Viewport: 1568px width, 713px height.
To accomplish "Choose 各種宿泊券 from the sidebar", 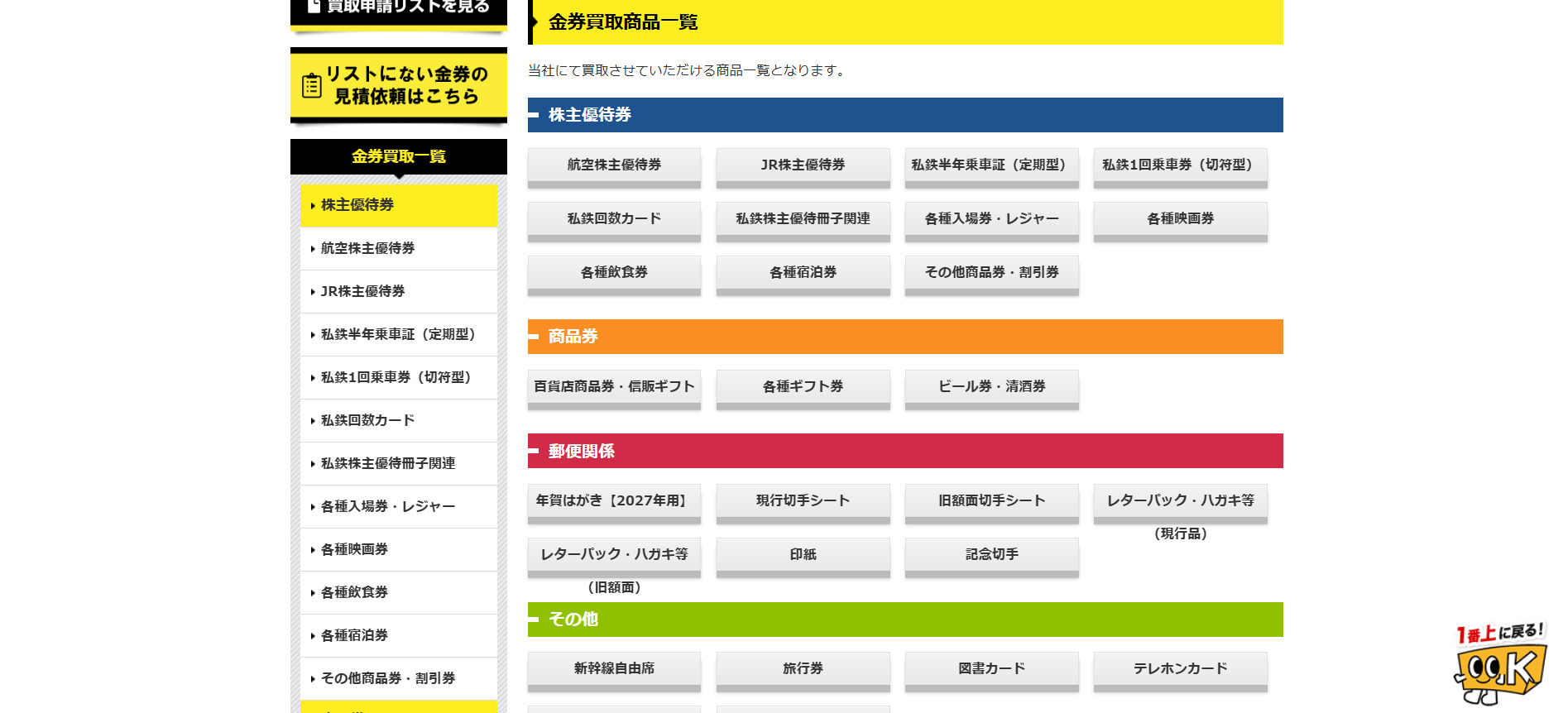I will (x=399, y=635).
